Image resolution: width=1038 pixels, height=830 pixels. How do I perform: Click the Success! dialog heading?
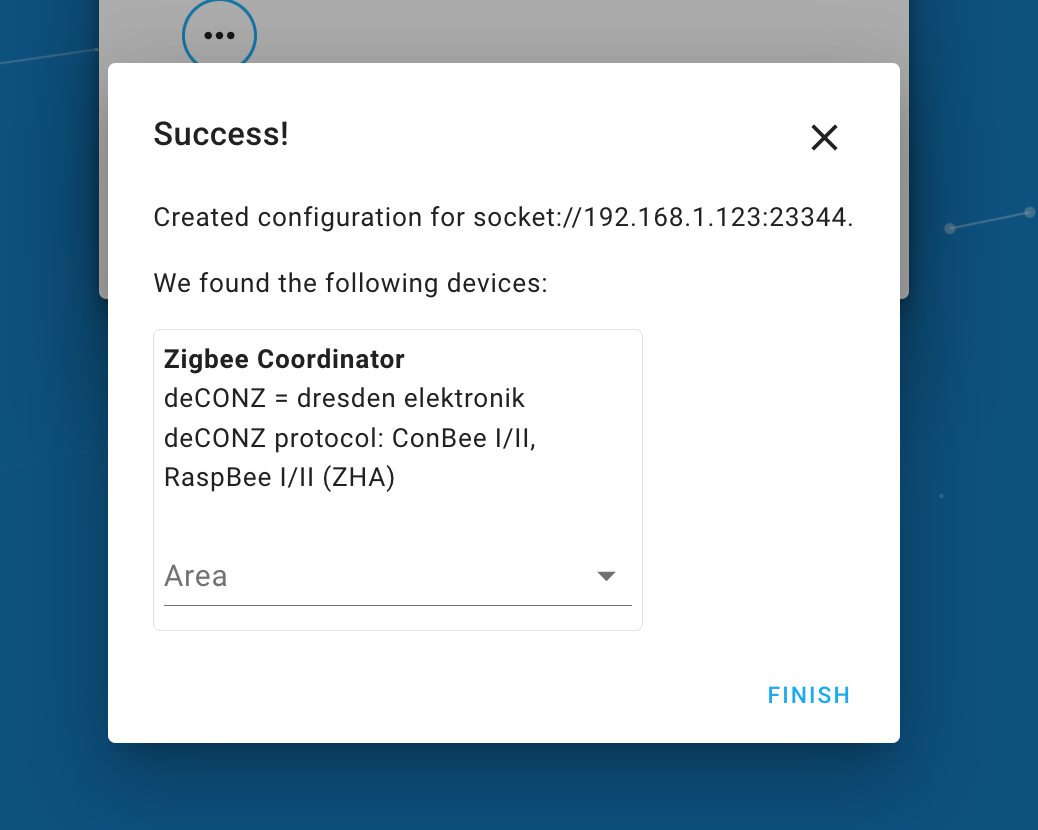click(221, 134)
